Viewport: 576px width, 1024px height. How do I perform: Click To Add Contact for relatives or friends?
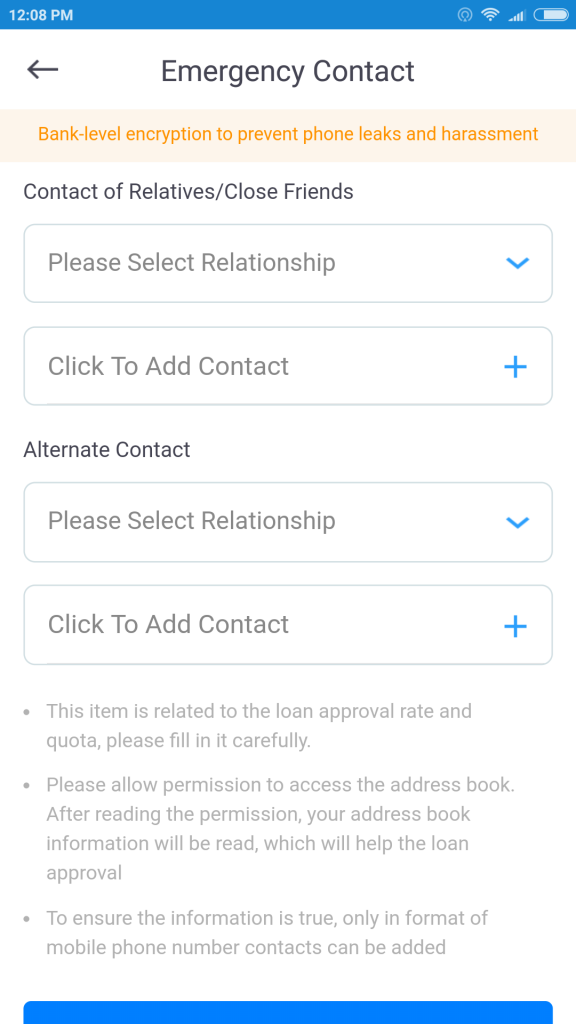(288, 366)
